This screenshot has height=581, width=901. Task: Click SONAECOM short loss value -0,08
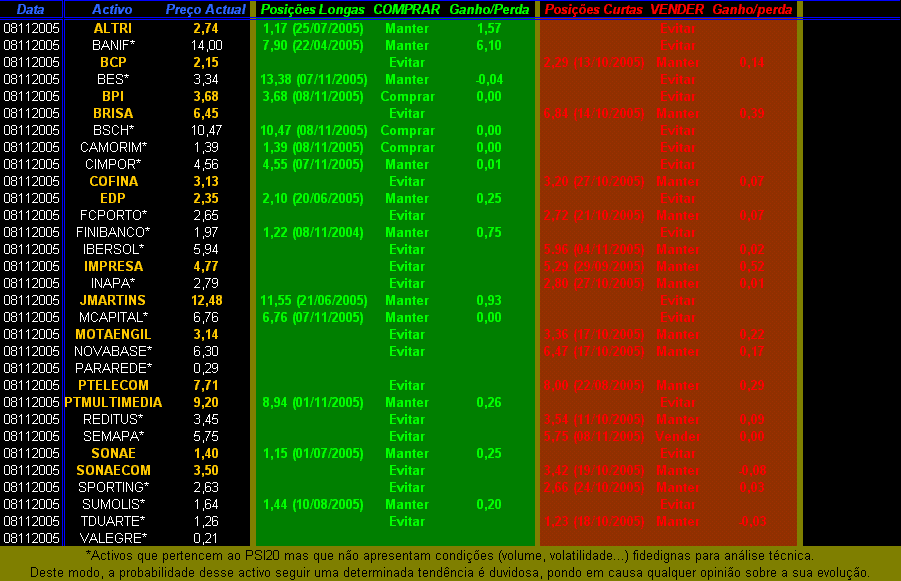752,470
